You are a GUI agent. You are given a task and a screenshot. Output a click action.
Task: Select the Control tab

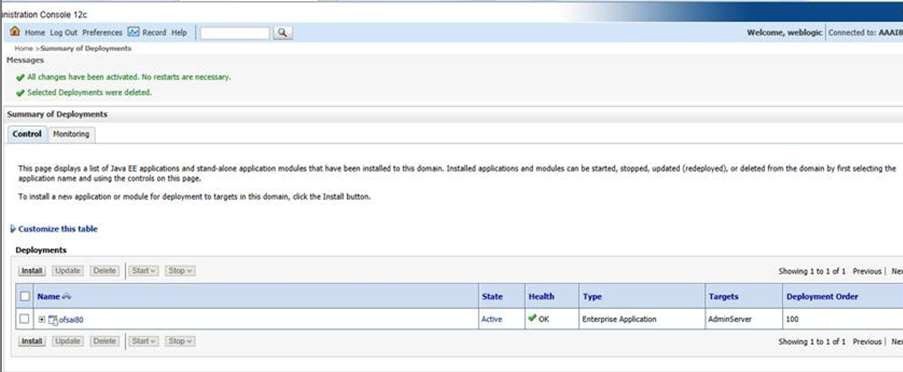point(27,134)
